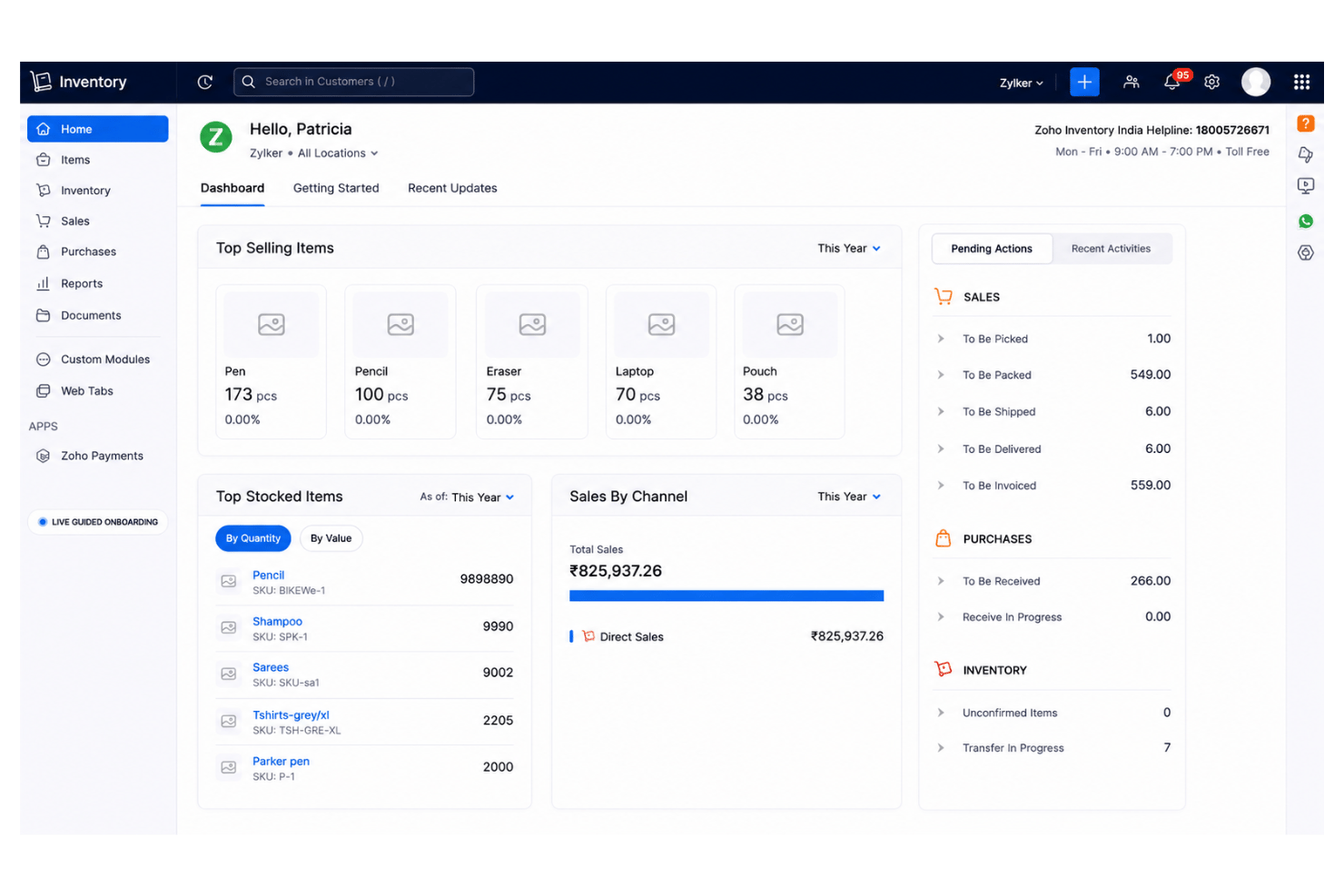
Task: Click the Shampoo row image icon
Action: click(x=229, y=627)
